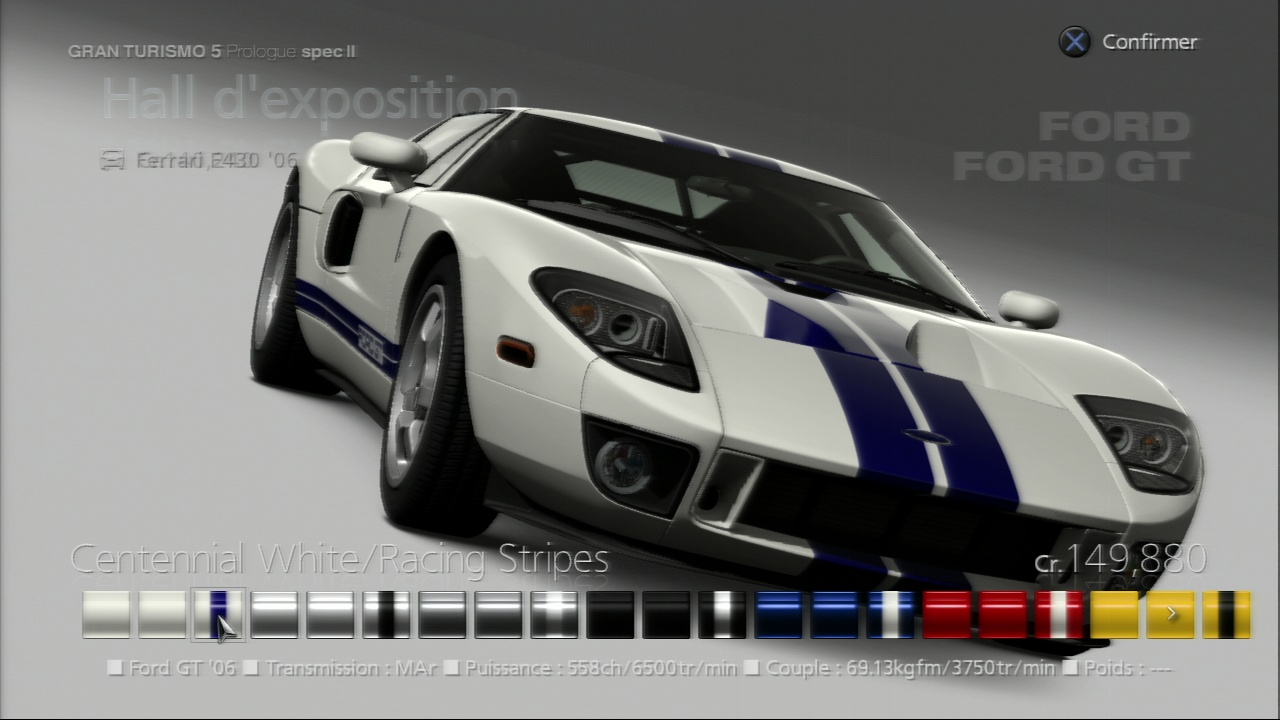1280x720 pixels.
Task: Click the Puissance 558ch specification text
Action: pyautogui.click(x=598, y=668)
